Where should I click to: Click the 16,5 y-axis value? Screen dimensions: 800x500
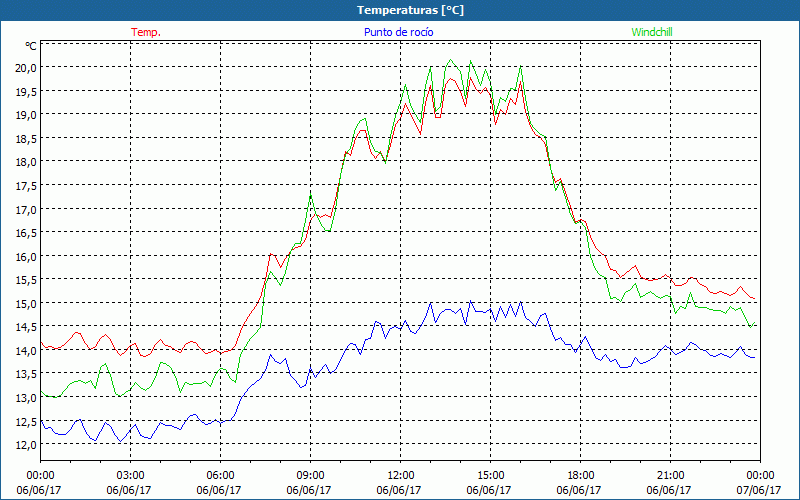click(26, 233)
